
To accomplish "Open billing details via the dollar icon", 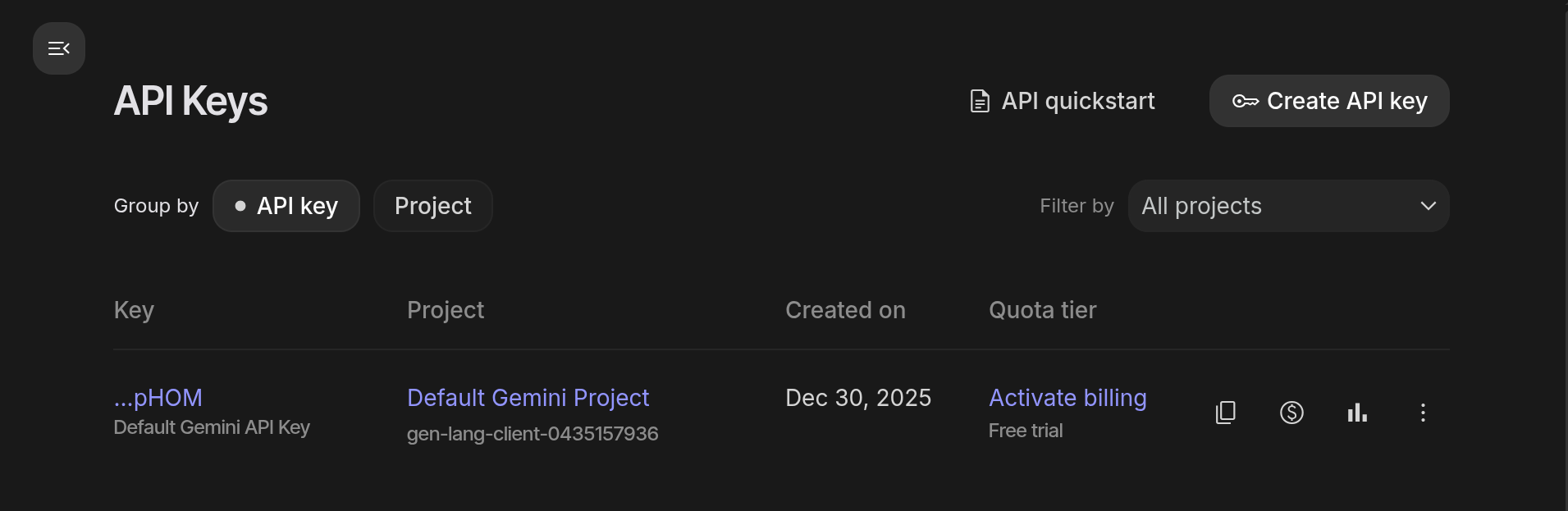I will (x=1291, y=413).
